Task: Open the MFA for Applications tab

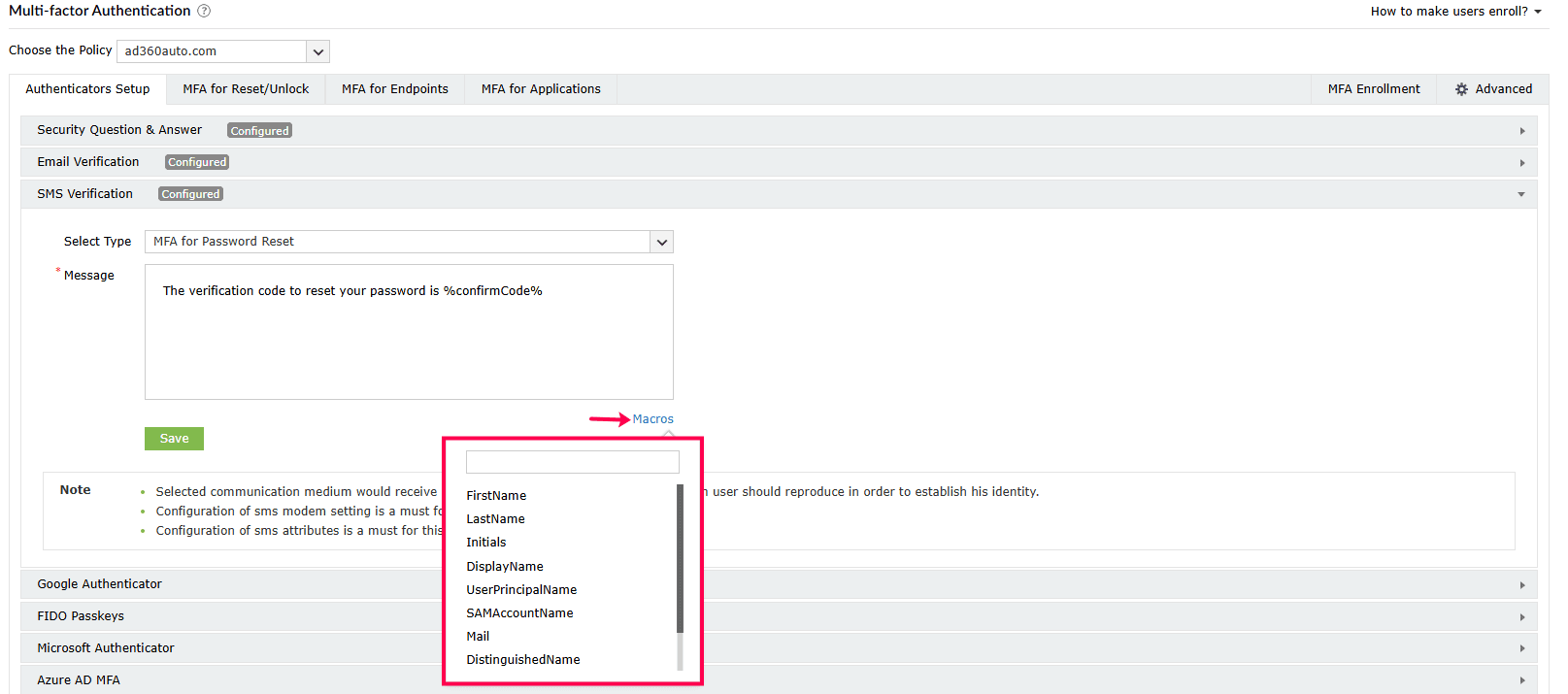Action: click(x=541, y=89)
